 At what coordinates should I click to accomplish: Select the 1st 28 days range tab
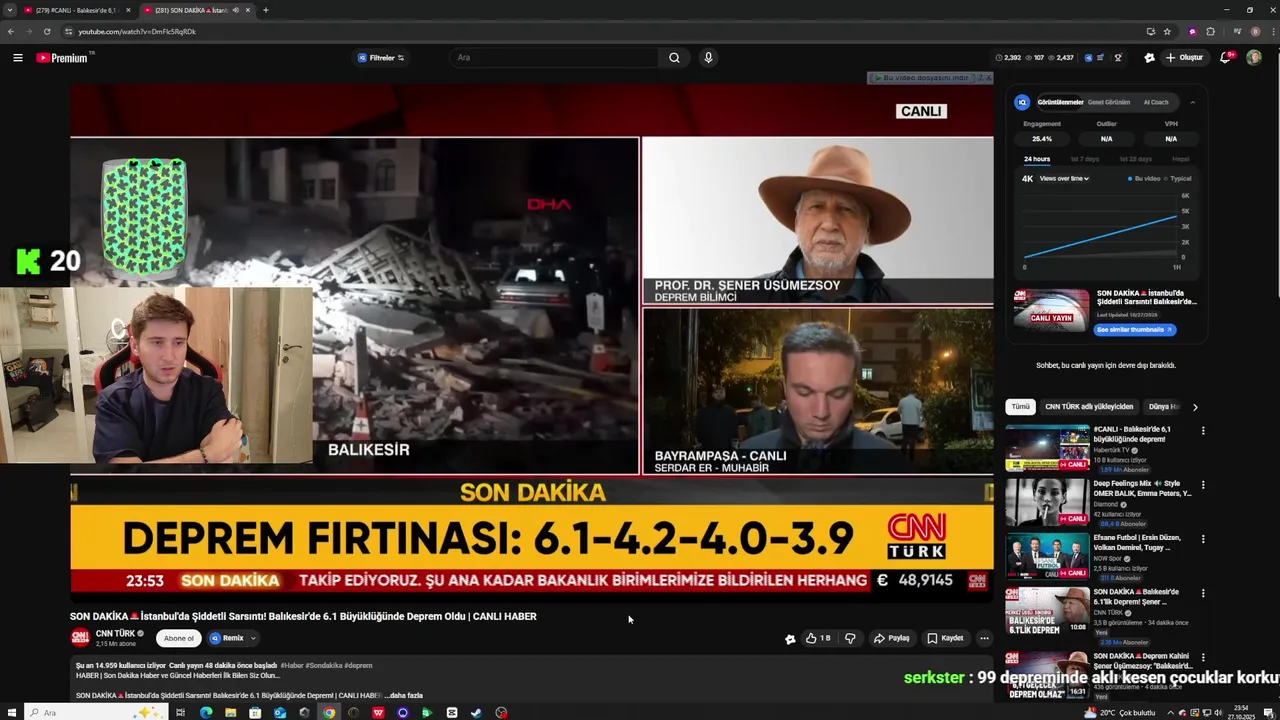tap(1135, 159)
